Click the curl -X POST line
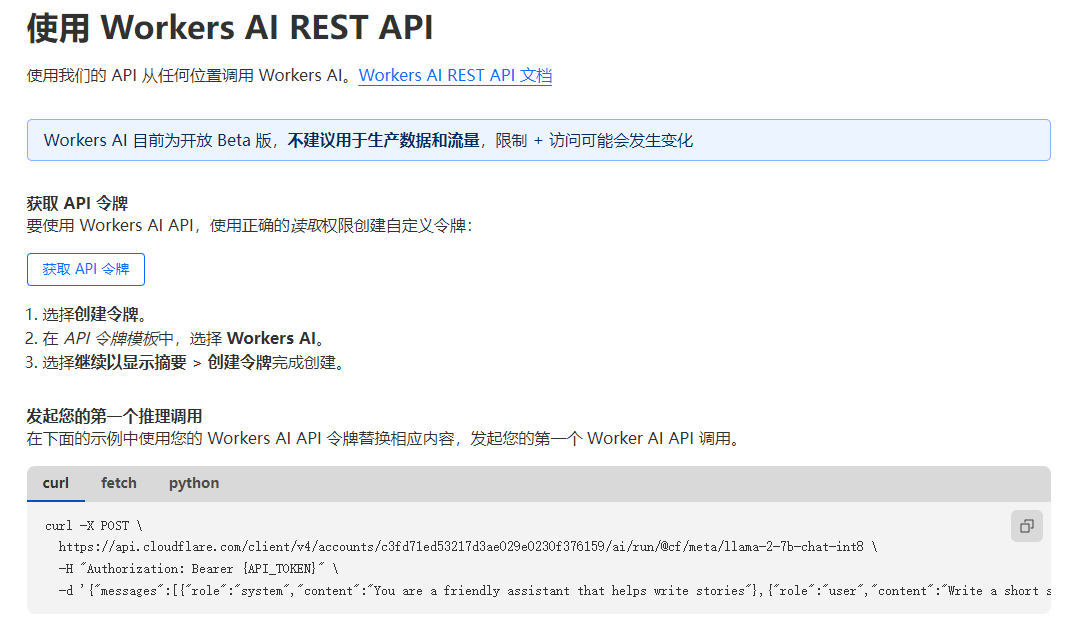Image resolution: width=1071 pixels, height=630 pixels. tap(94, 525)
